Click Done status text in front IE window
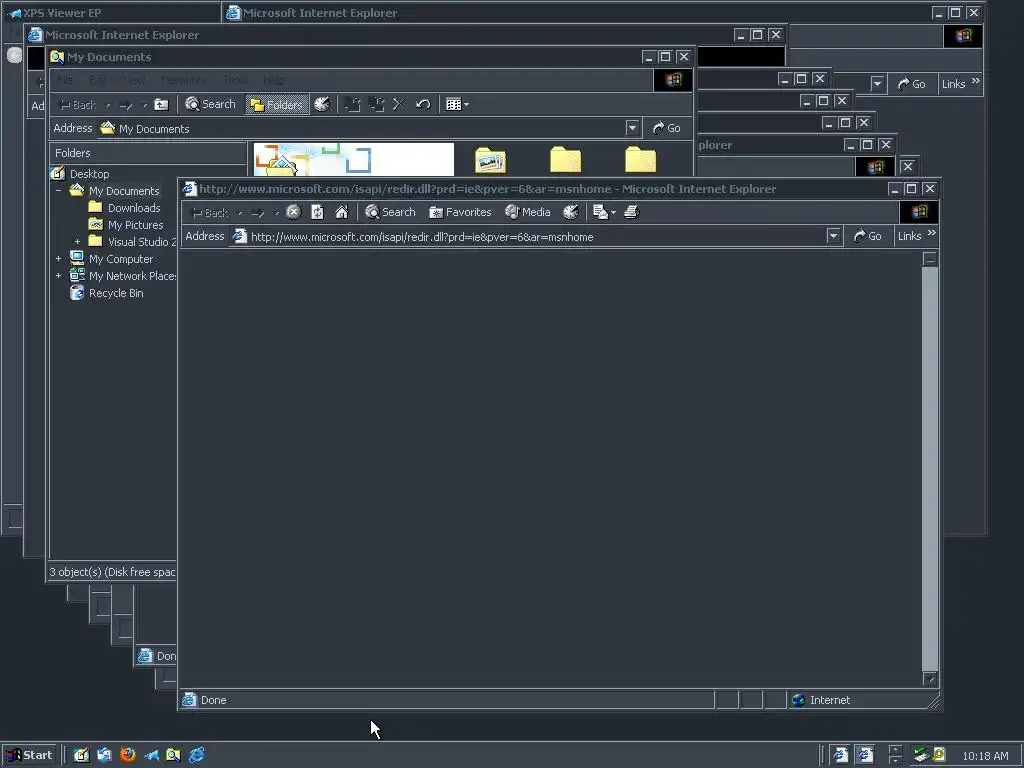The width and height of the screenshot is (1024, 768). pyautogui.click(x=214, y=700)
